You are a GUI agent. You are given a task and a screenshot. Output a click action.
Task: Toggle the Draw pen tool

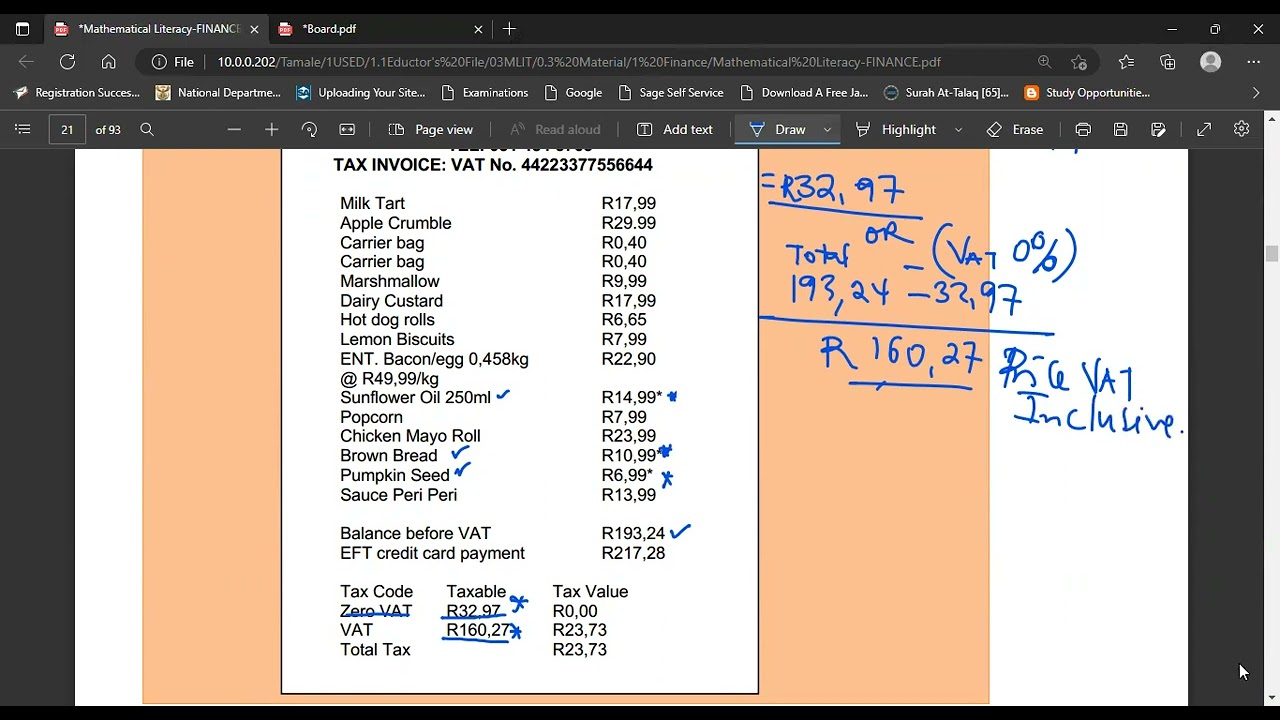pyautogui.click(x=778, y=129)
